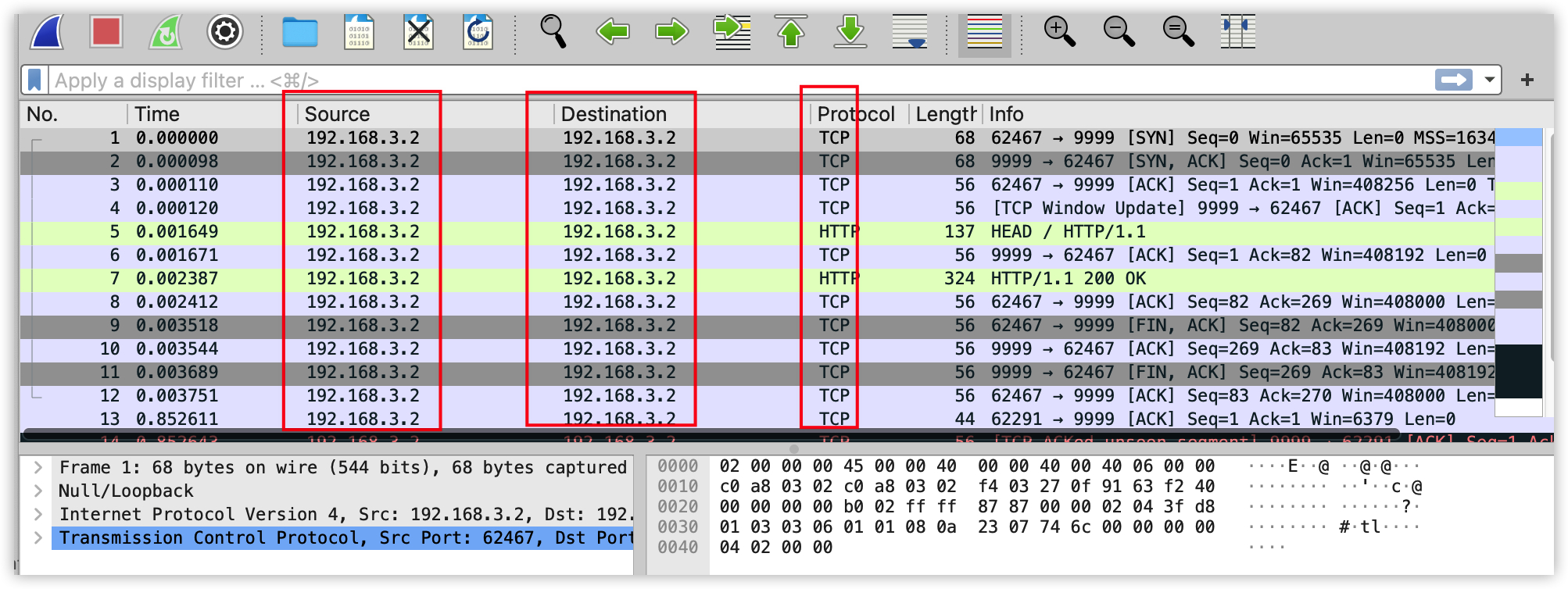Save the capture file with the binary page icon

click(x=360, y=32)
